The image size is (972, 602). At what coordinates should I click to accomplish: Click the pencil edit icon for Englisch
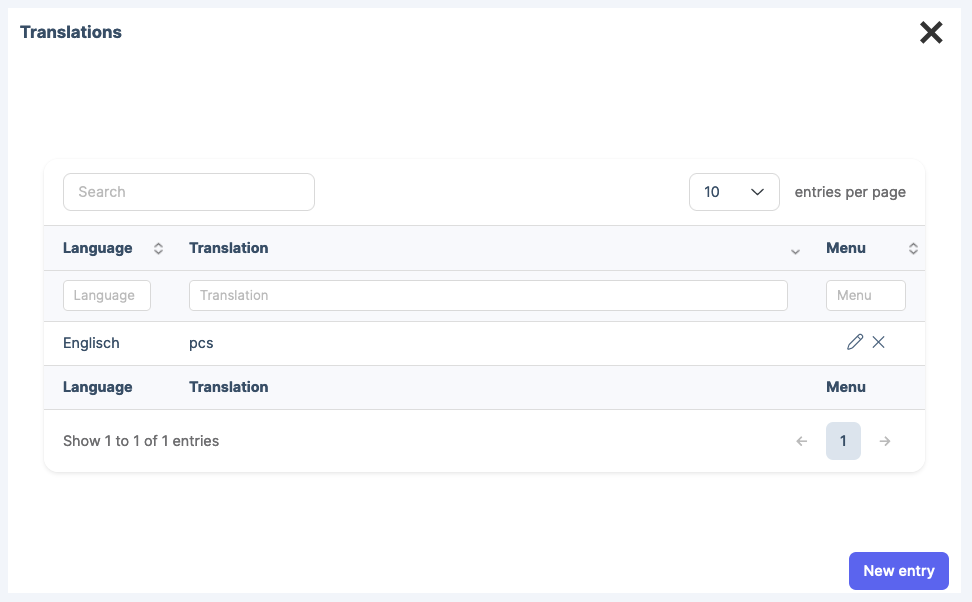click(854, 343)
